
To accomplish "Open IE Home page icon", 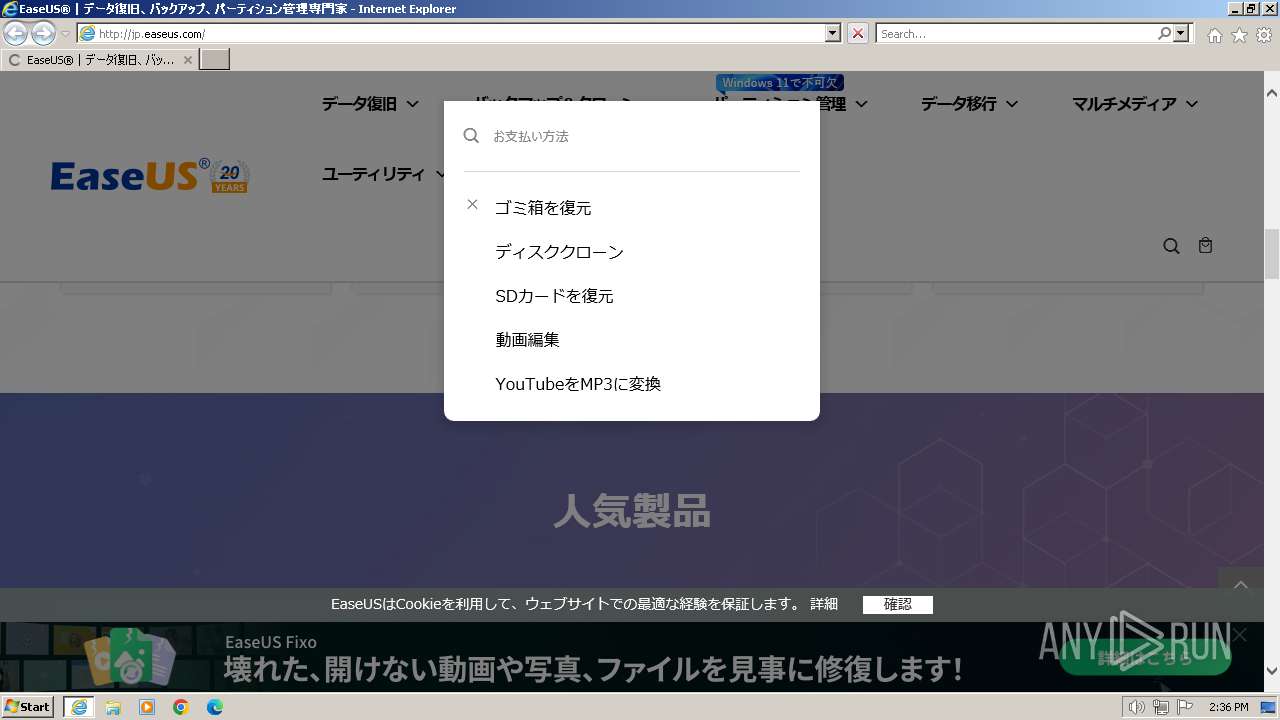I will pyautogui.click(x=1214, y=35).
